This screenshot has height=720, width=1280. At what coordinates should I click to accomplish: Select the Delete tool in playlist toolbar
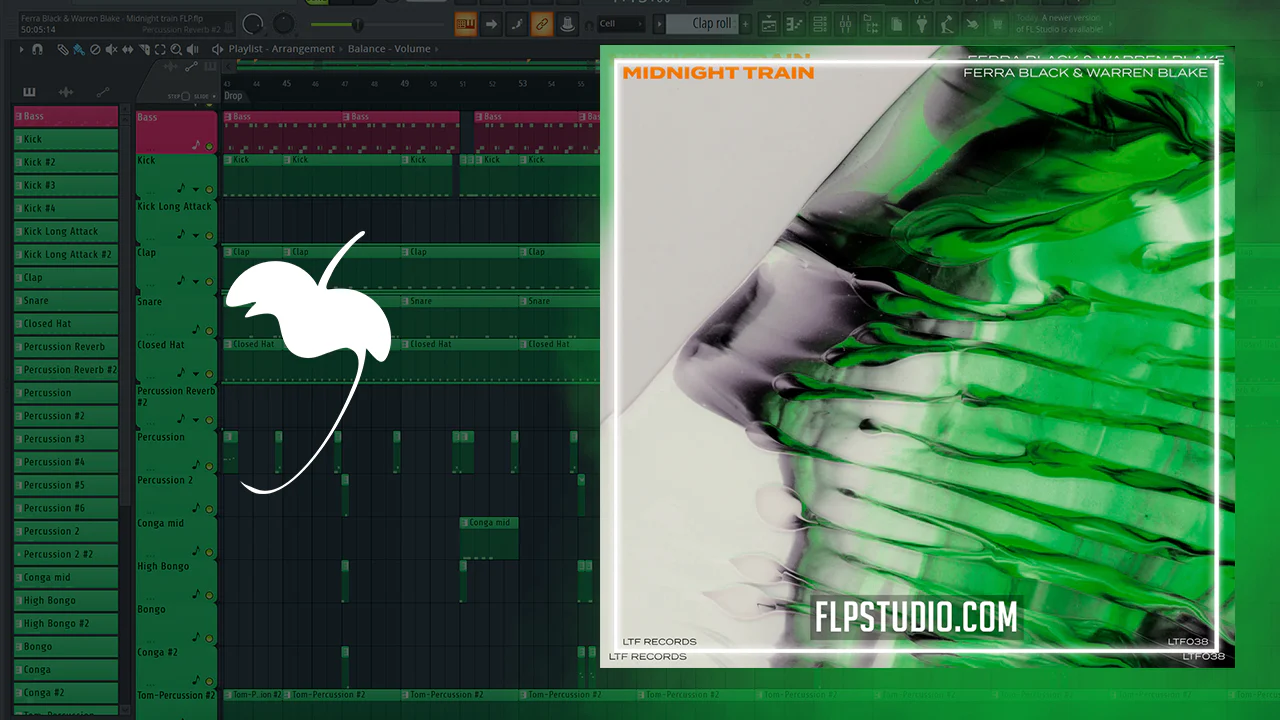(x=95, y=49)
